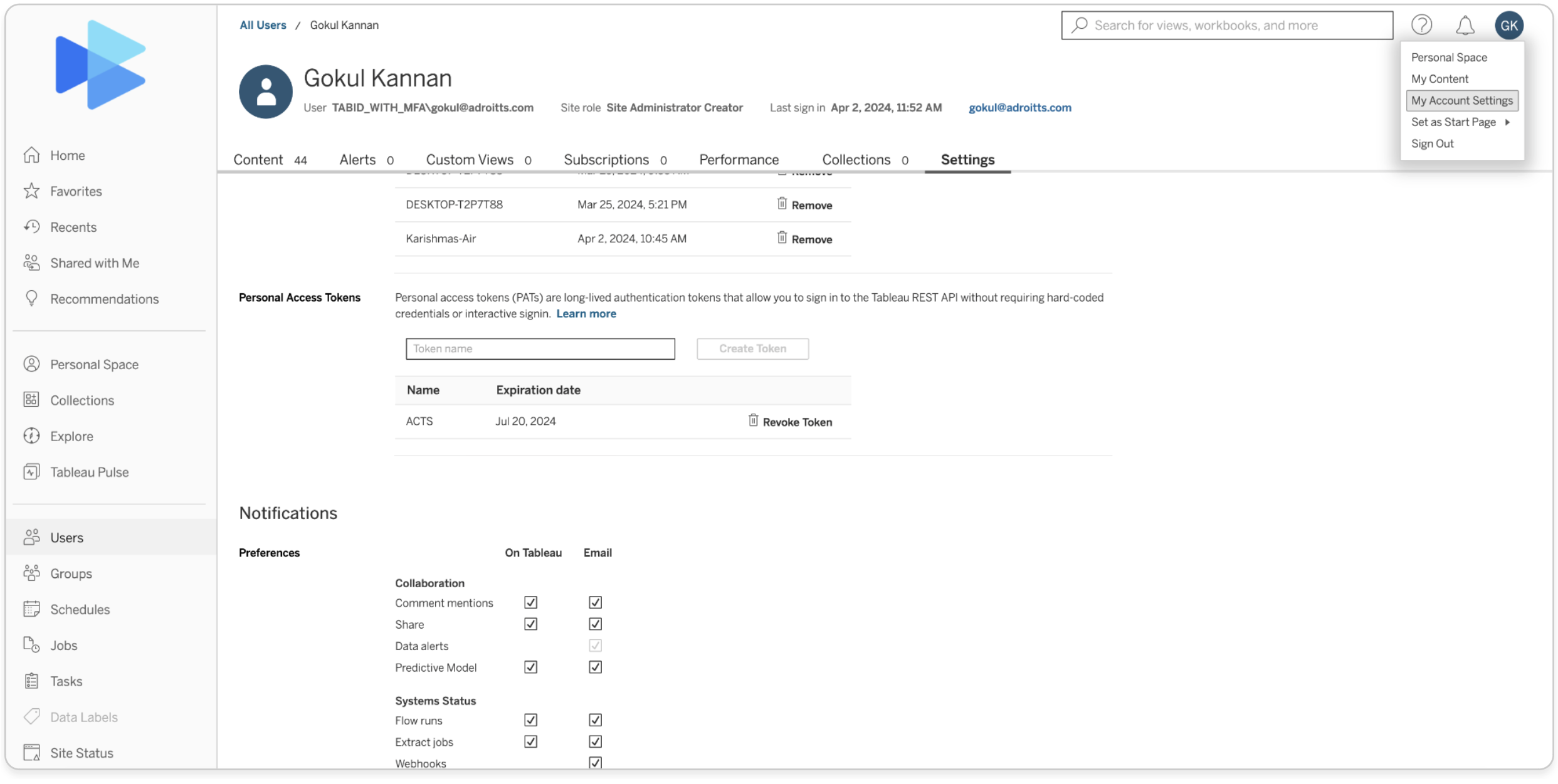Select the Users sidebar icon
Image resolution: width=1558 pixels, height=784 pixels.
[31, 536]
